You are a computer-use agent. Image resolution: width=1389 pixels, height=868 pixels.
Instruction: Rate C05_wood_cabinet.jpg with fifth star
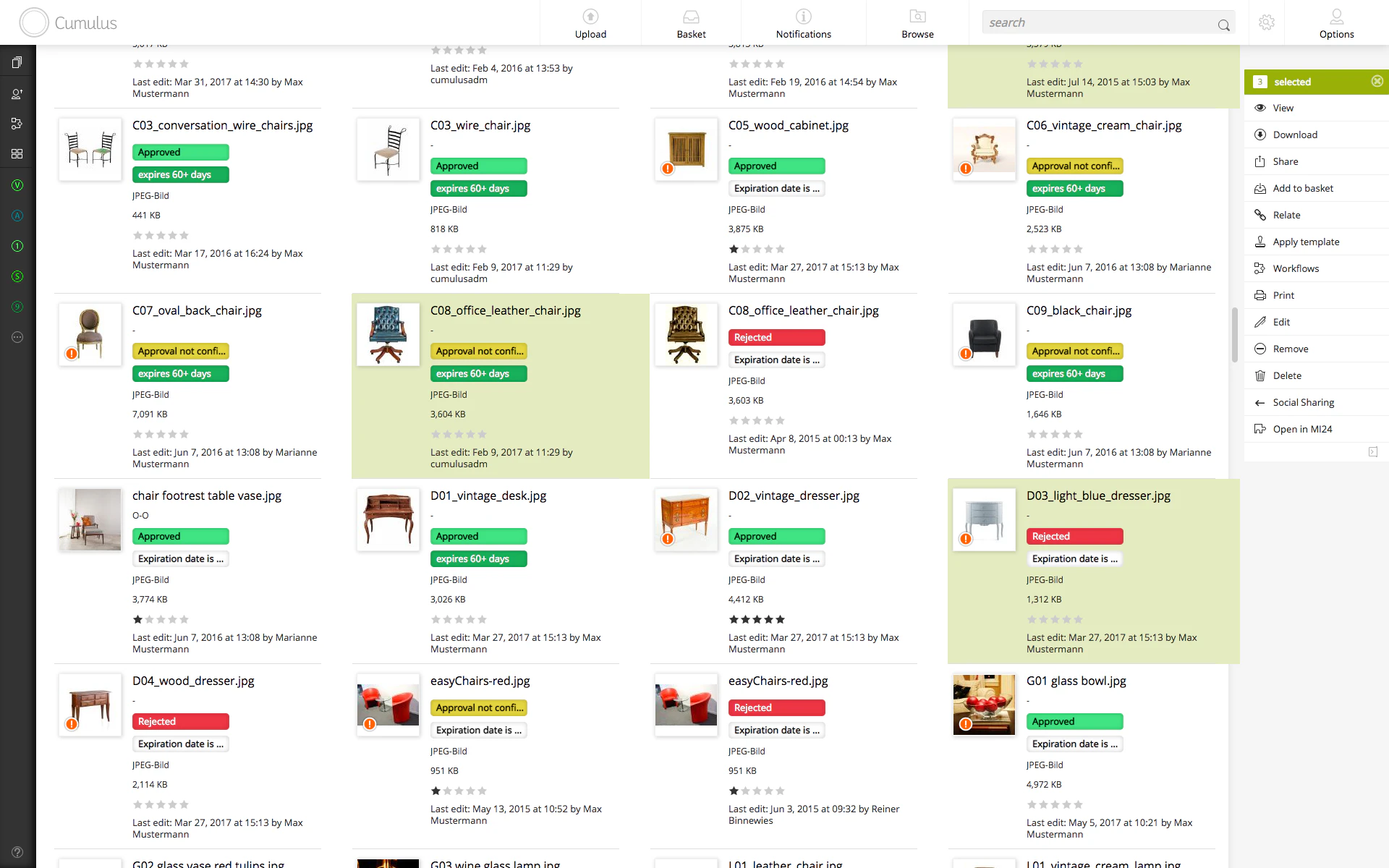(x=780, y=249)
